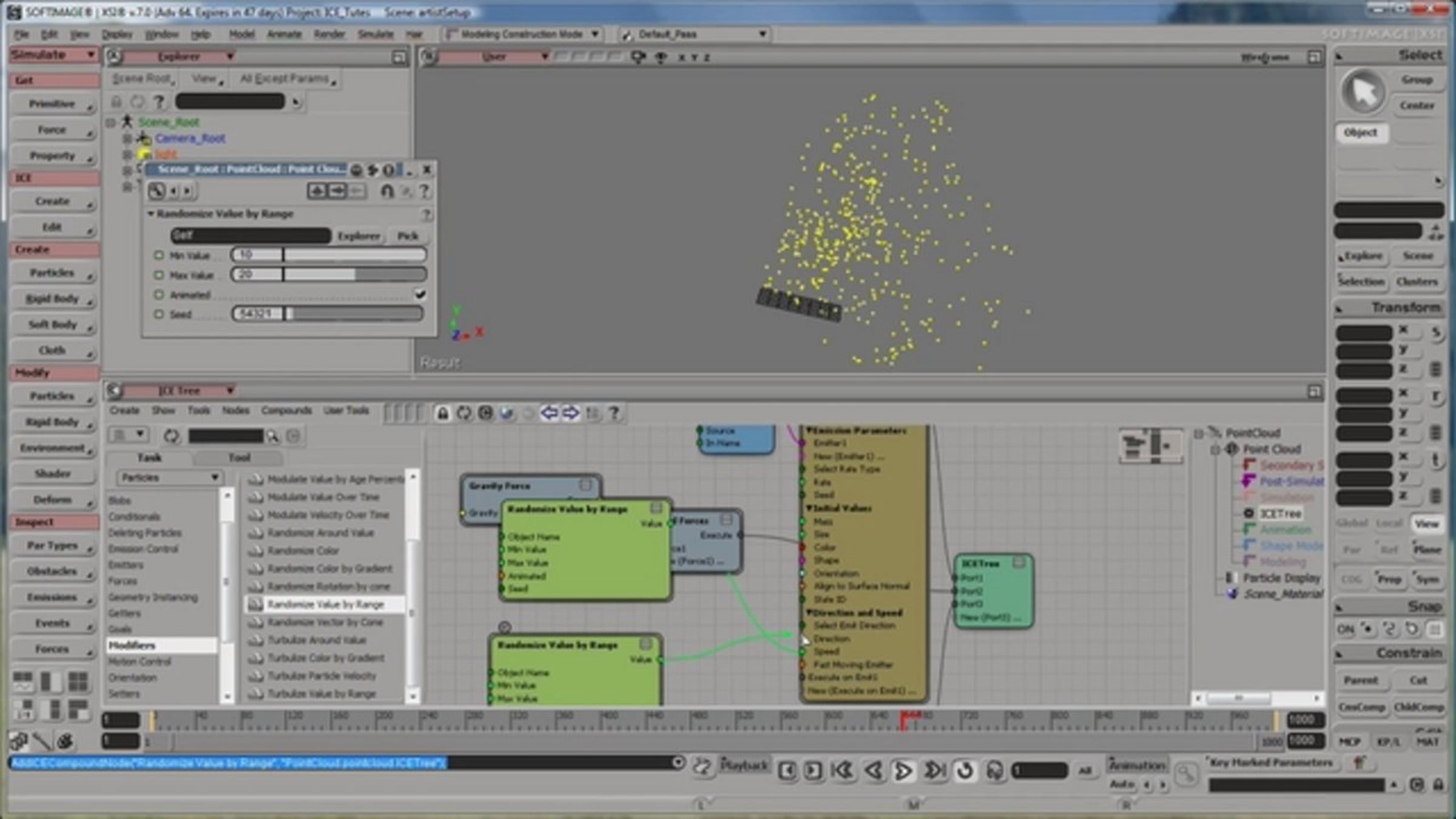Click the Explorer button beside Pick
The height and width of the screenshot is (819, 1456).
coord(359,236)
